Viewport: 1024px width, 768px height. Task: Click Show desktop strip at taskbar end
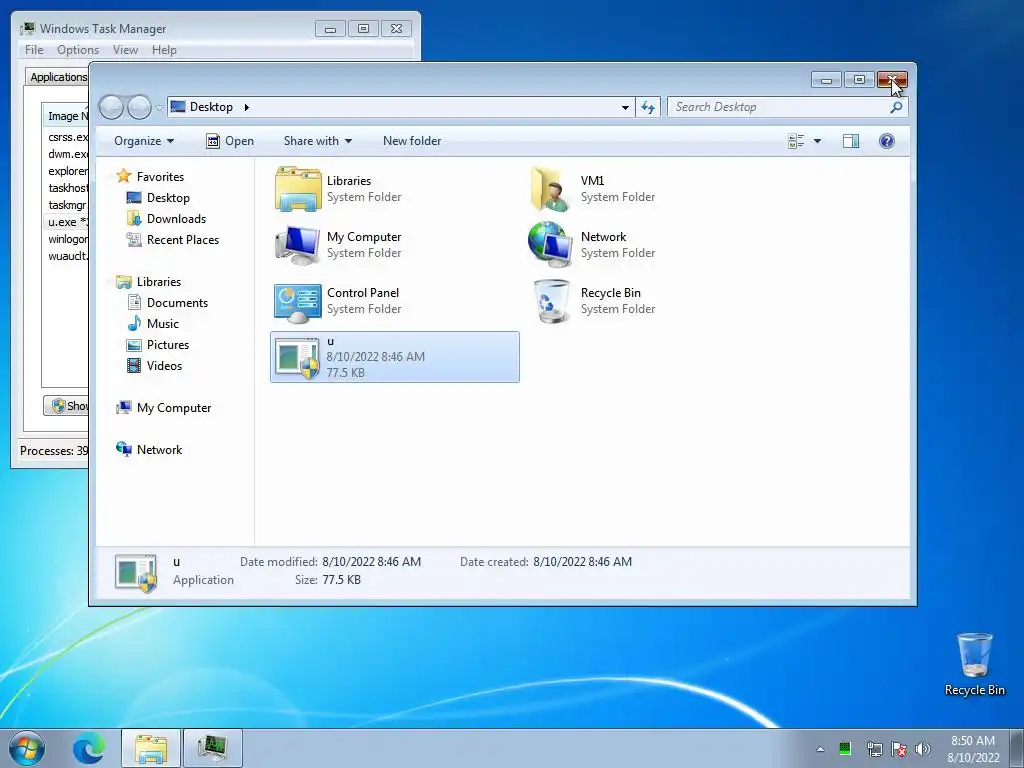(x=1017, y=748)
